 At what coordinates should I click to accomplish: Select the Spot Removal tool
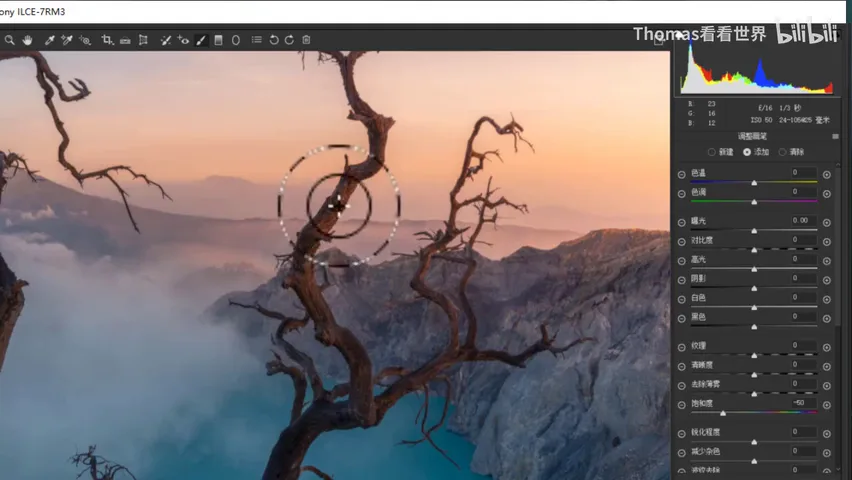166,40
